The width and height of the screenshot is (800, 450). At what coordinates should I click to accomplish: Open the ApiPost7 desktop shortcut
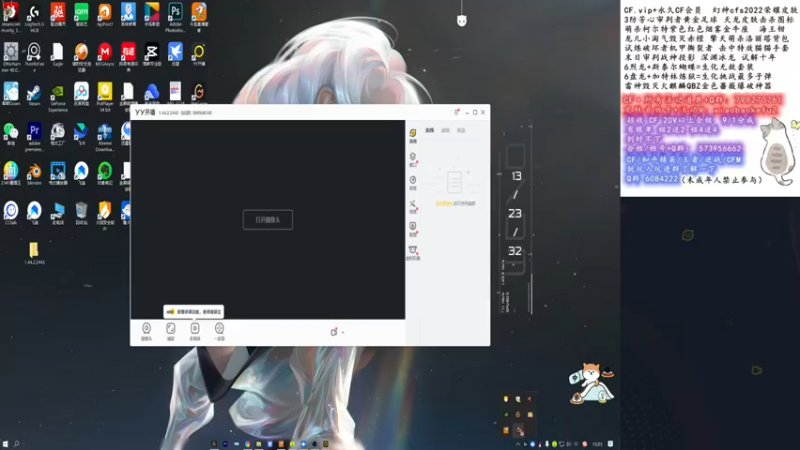pyautogui.click(x=105, y=14)
